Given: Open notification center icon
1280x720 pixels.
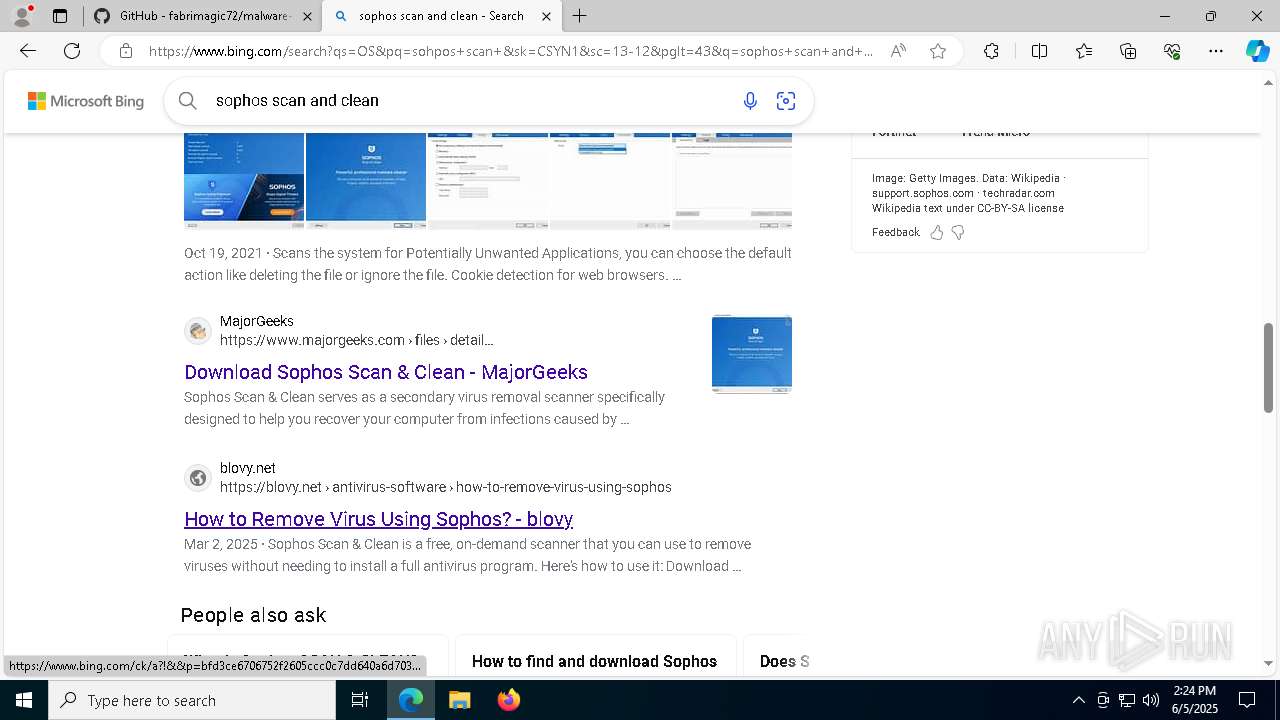Looking at the screenshot, I should [x=1247, y=700].
